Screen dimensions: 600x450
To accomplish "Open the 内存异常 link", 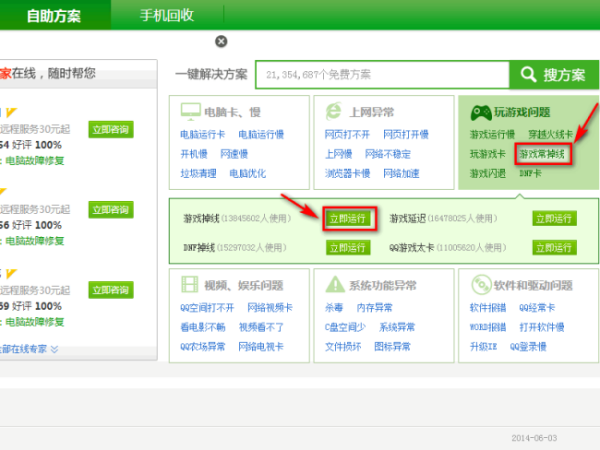I will (x=374, y=308).
